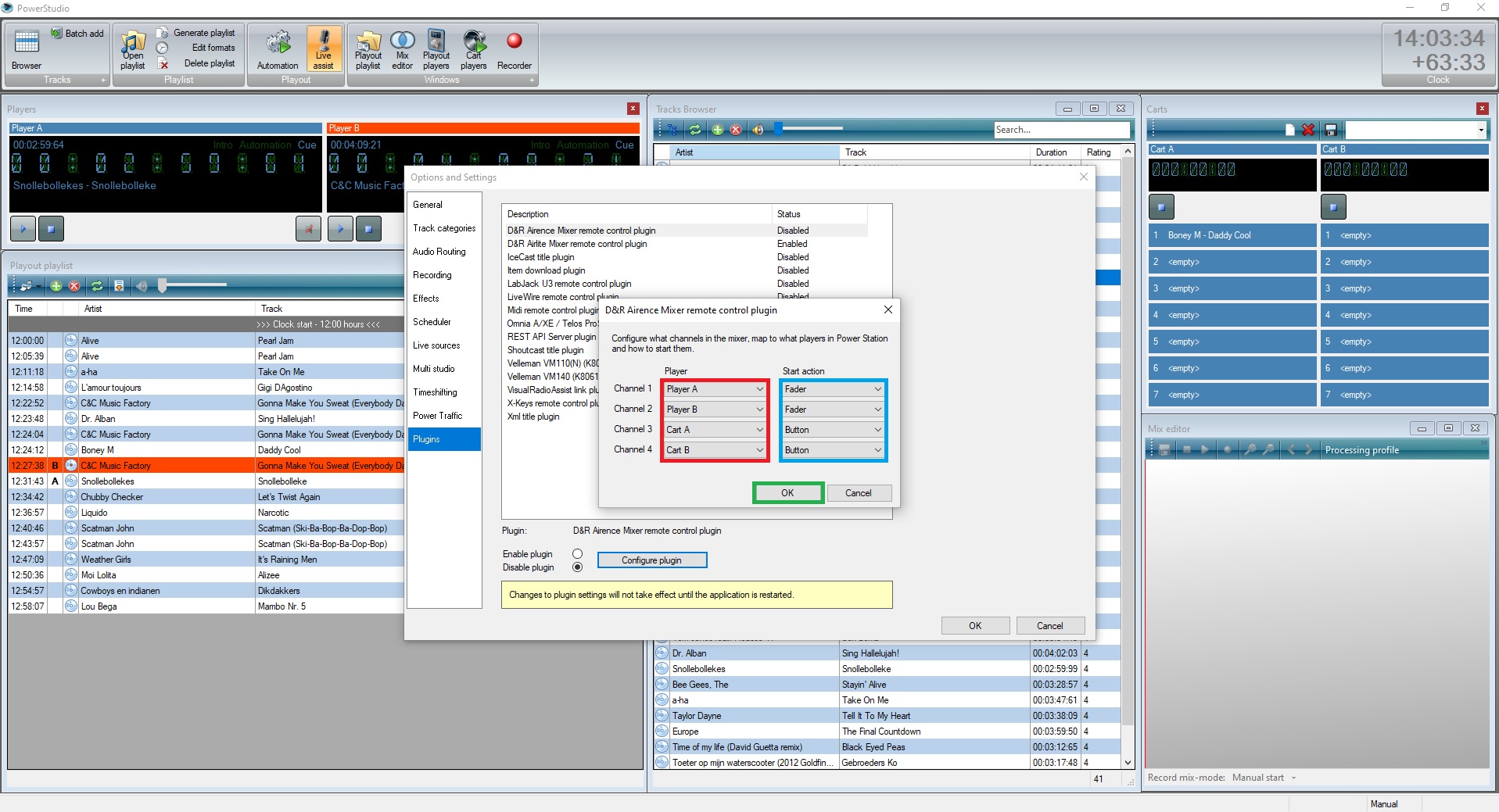Click the Automation playout icon

point(278,48)
